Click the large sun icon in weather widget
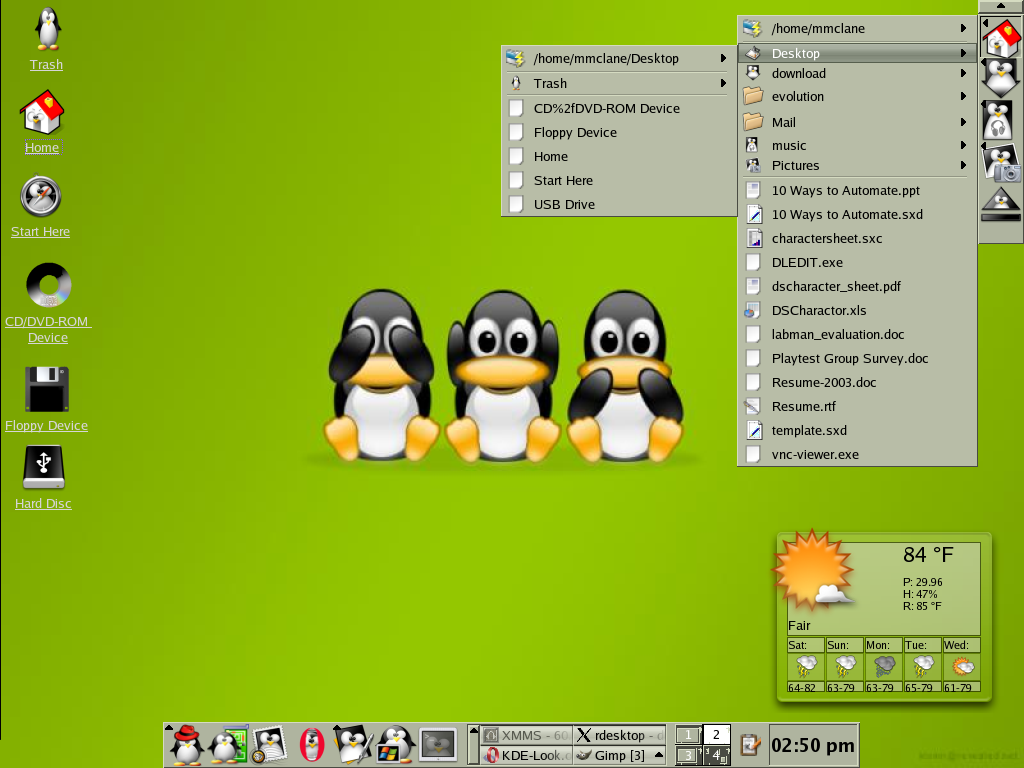The image size is (1024, 768). [x=813, y=569]
